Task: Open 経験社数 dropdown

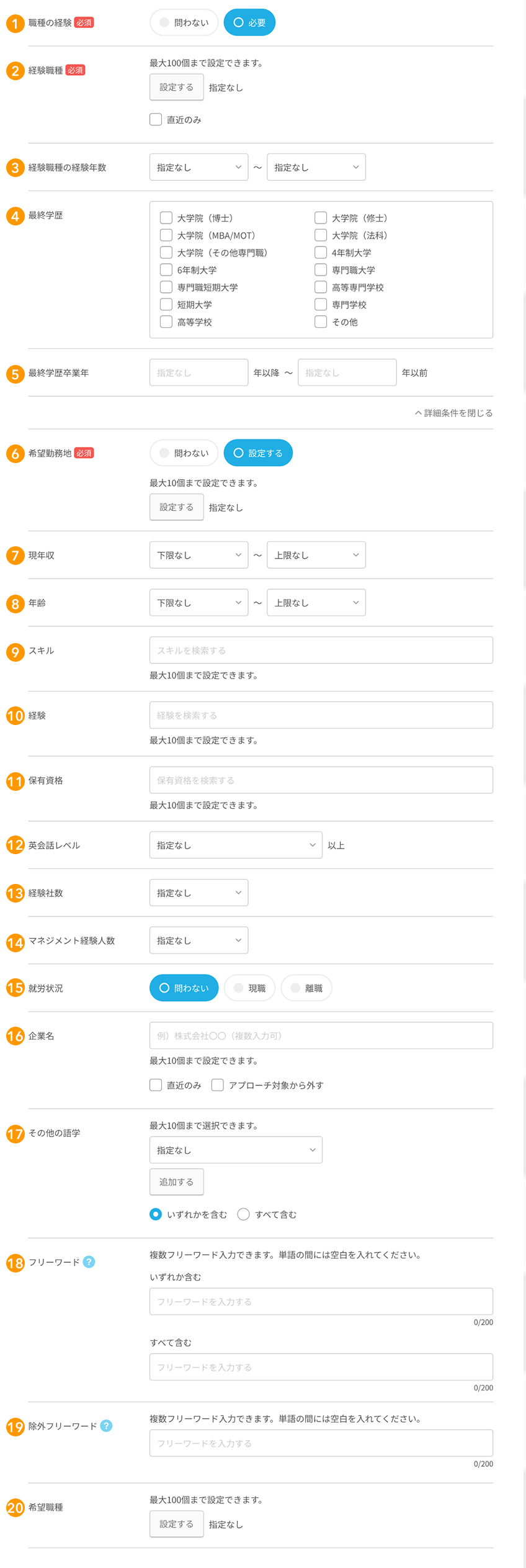Action: point(198,893)
